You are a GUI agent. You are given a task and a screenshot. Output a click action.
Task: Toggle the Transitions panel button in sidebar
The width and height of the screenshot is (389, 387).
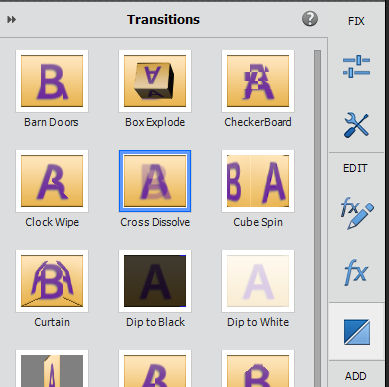pos(357,332)
